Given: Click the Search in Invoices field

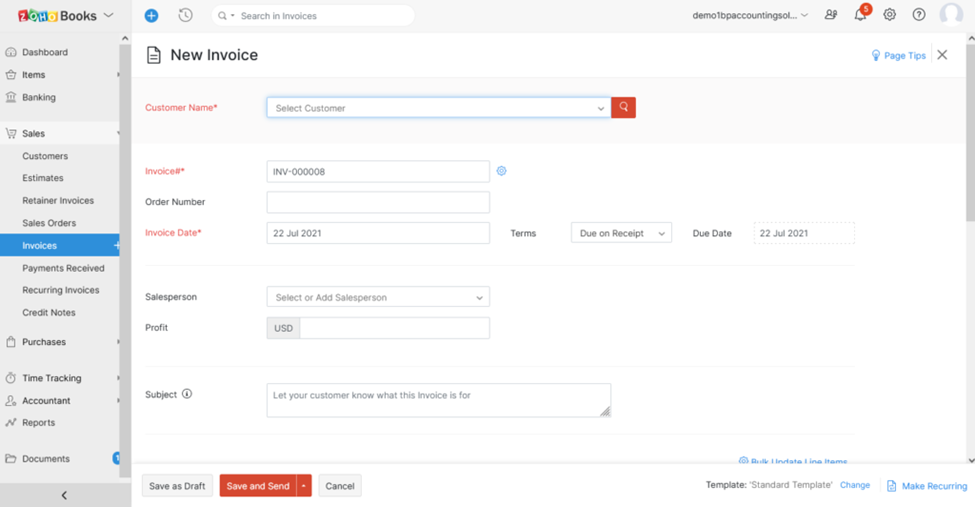Looking at the screenshot, I should (313, 16).
